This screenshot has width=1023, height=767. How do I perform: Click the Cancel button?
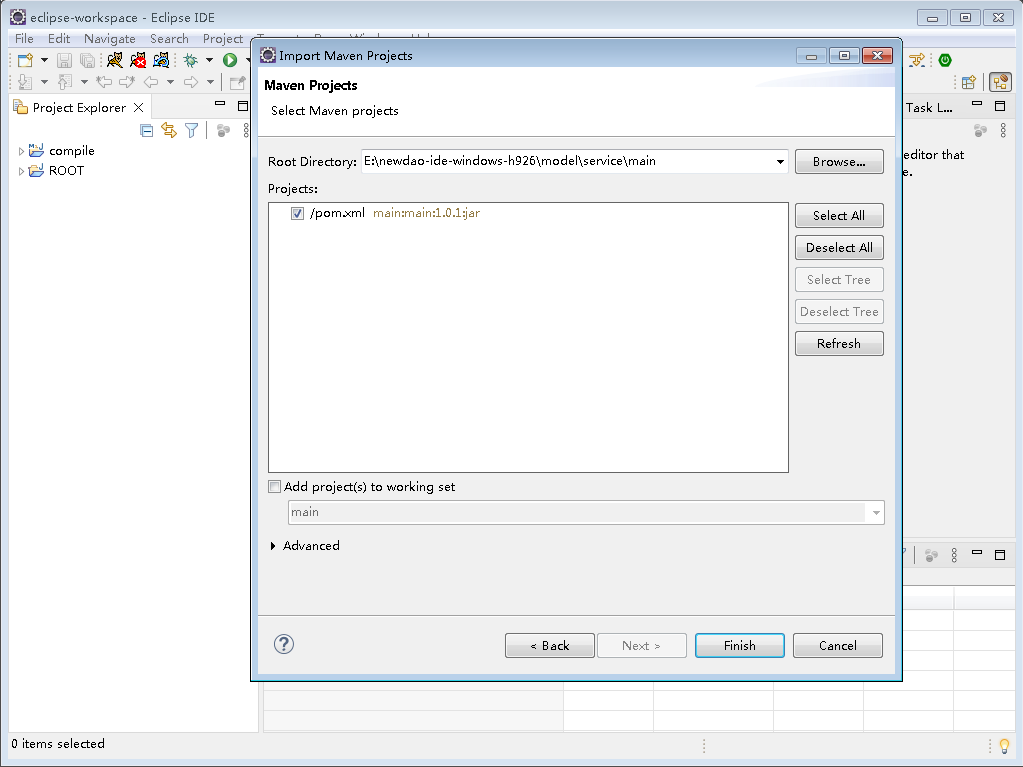838,645
